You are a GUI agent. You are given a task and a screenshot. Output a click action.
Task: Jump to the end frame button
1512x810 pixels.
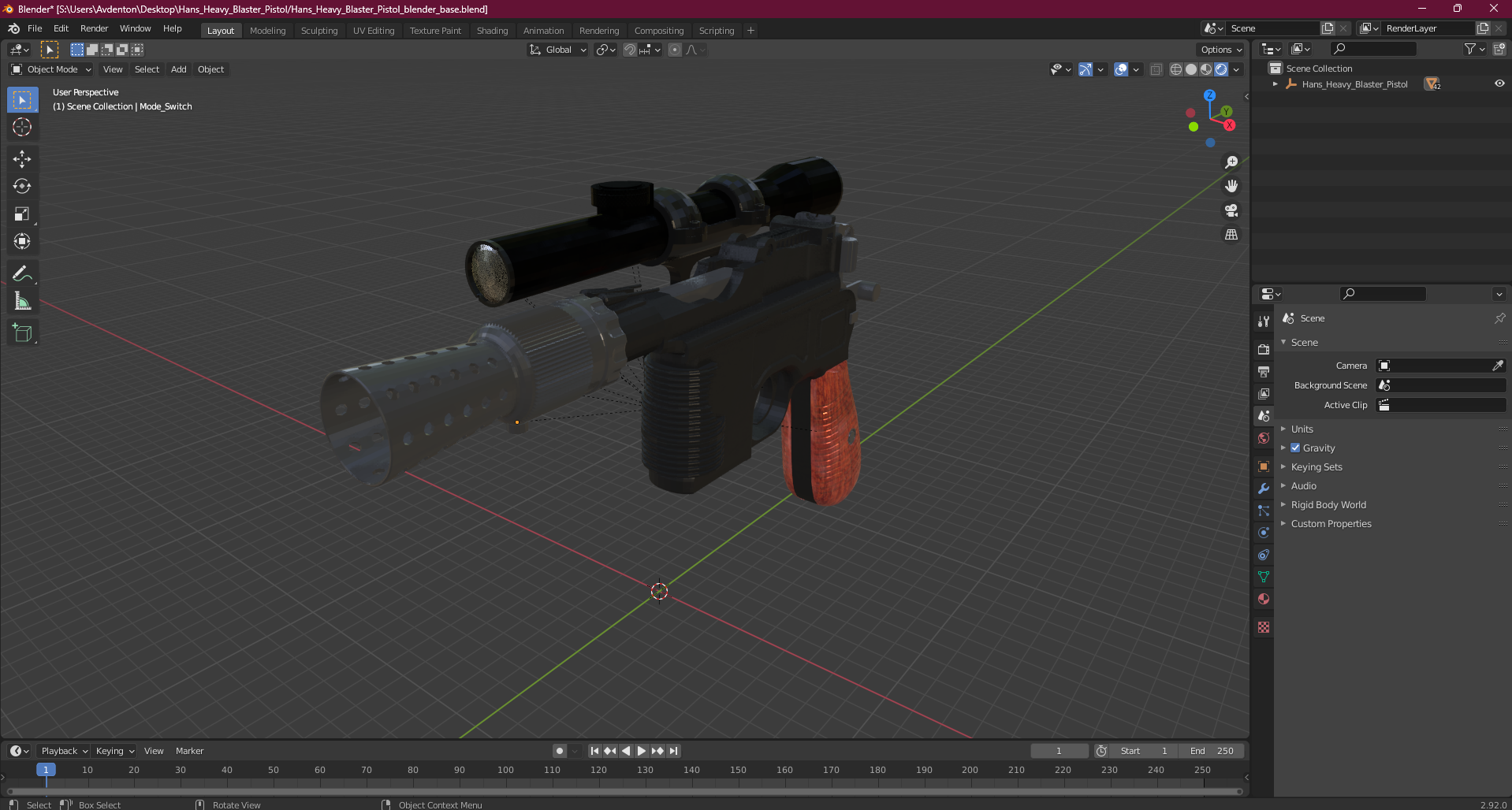coord(673,751)
